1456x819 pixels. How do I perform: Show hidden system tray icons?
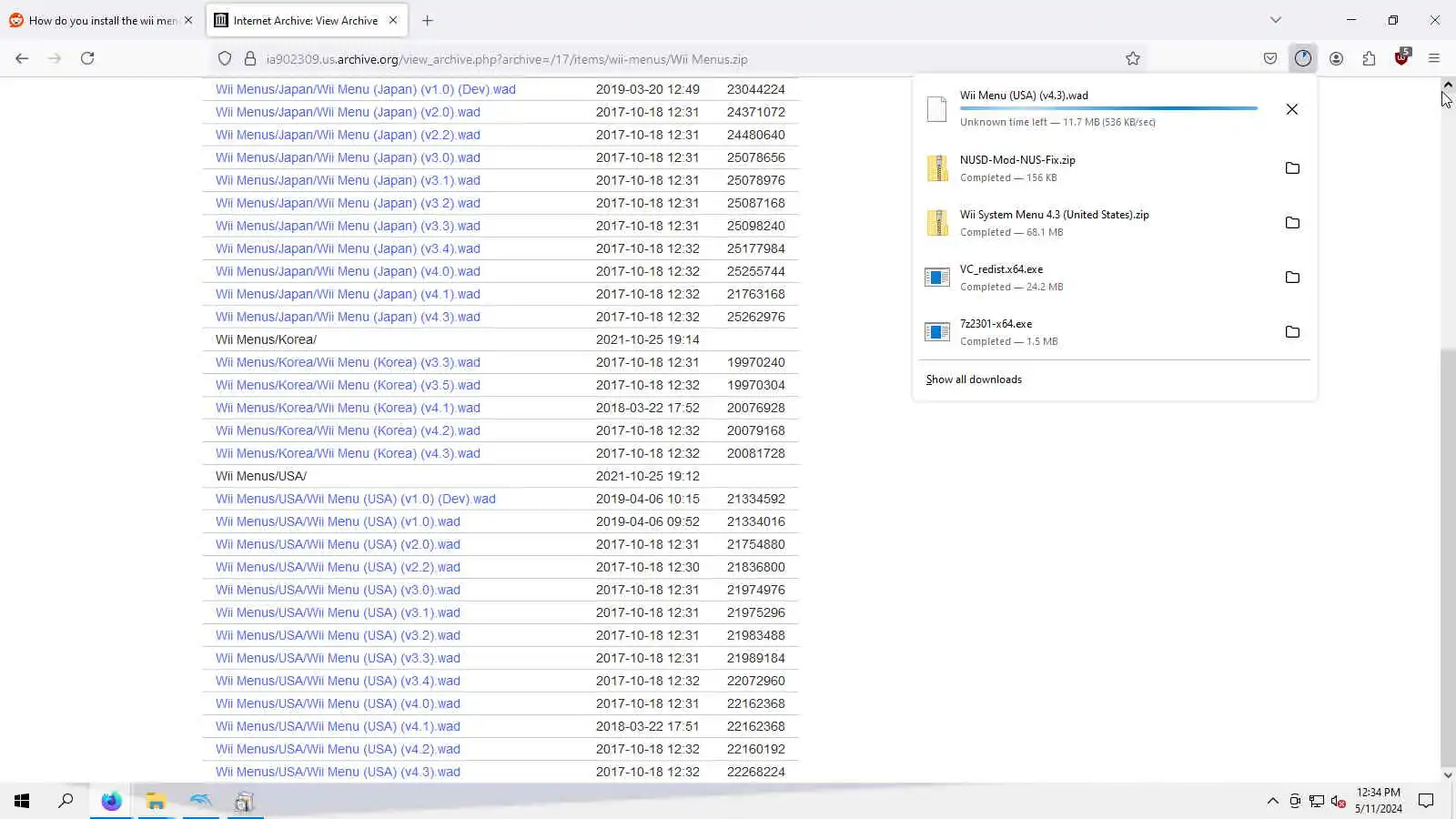click(1272, 801)
